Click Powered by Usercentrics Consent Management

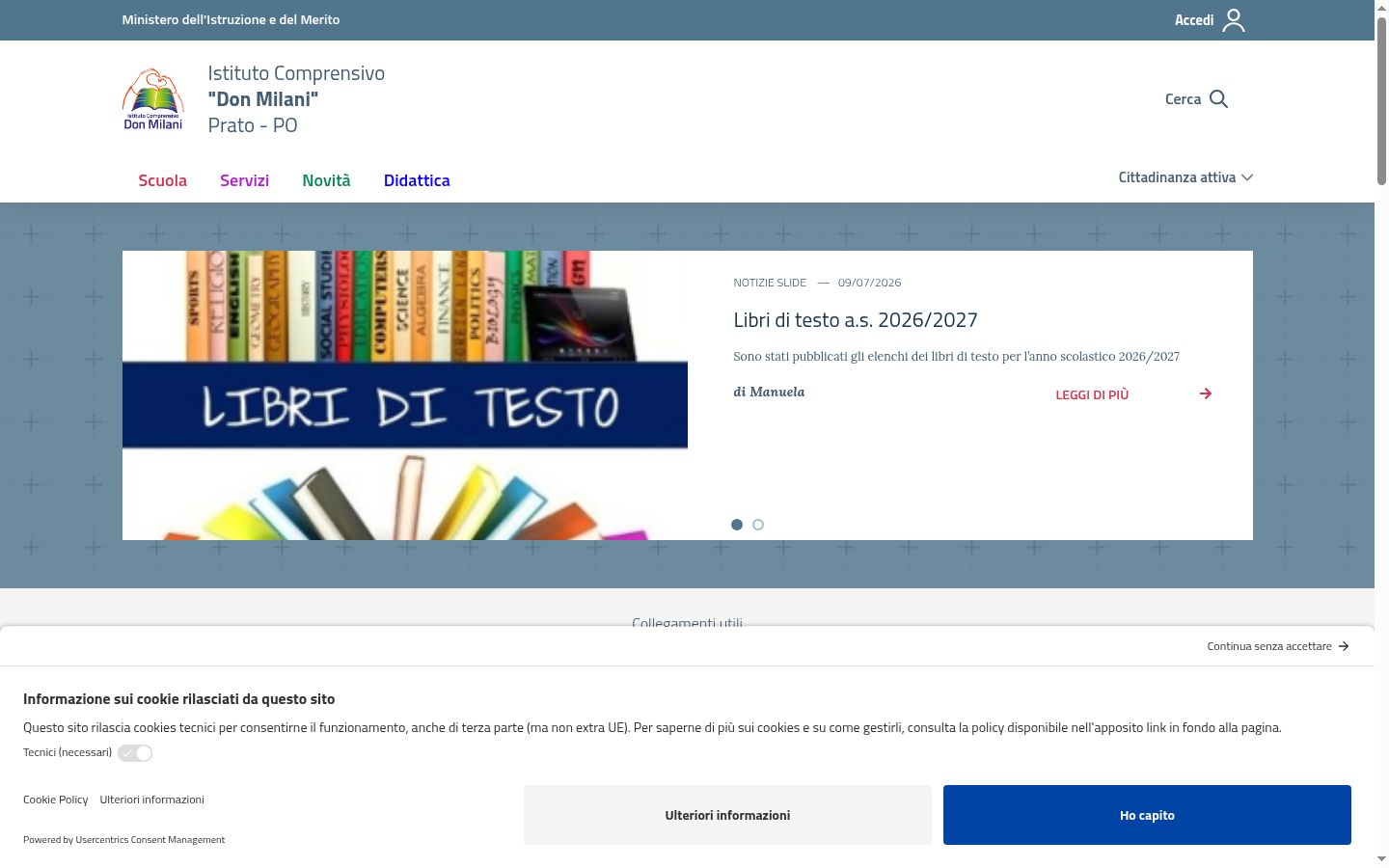point(123,840)
